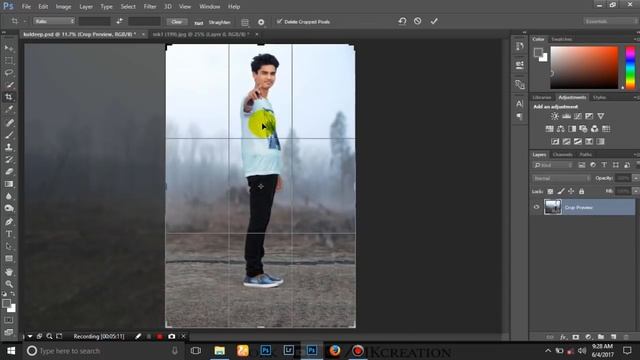This screenshot has height=360, width=640.
Task: Select the Quick Selection tool
Action: pos(9,85)
